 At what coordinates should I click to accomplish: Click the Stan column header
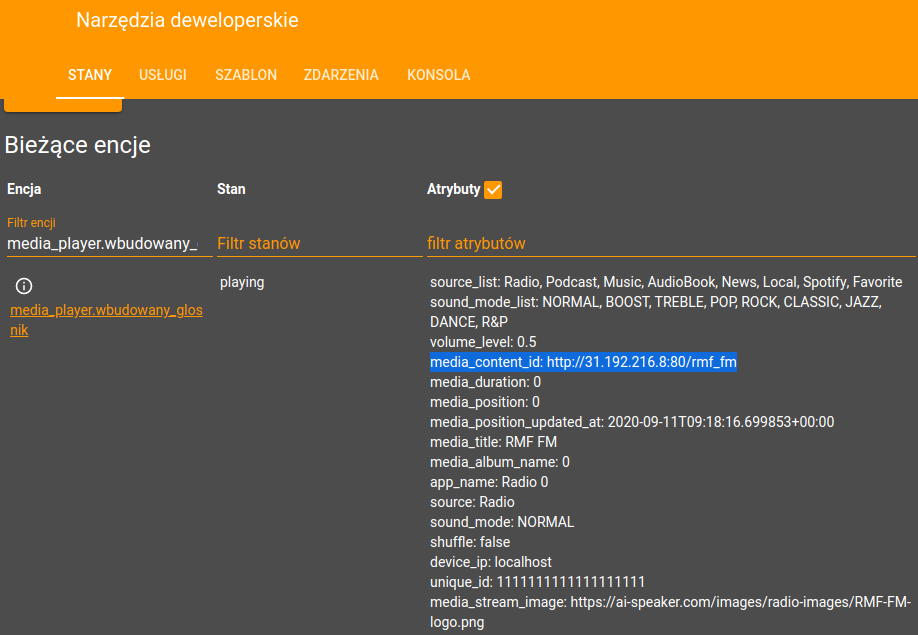pos(231,189)
